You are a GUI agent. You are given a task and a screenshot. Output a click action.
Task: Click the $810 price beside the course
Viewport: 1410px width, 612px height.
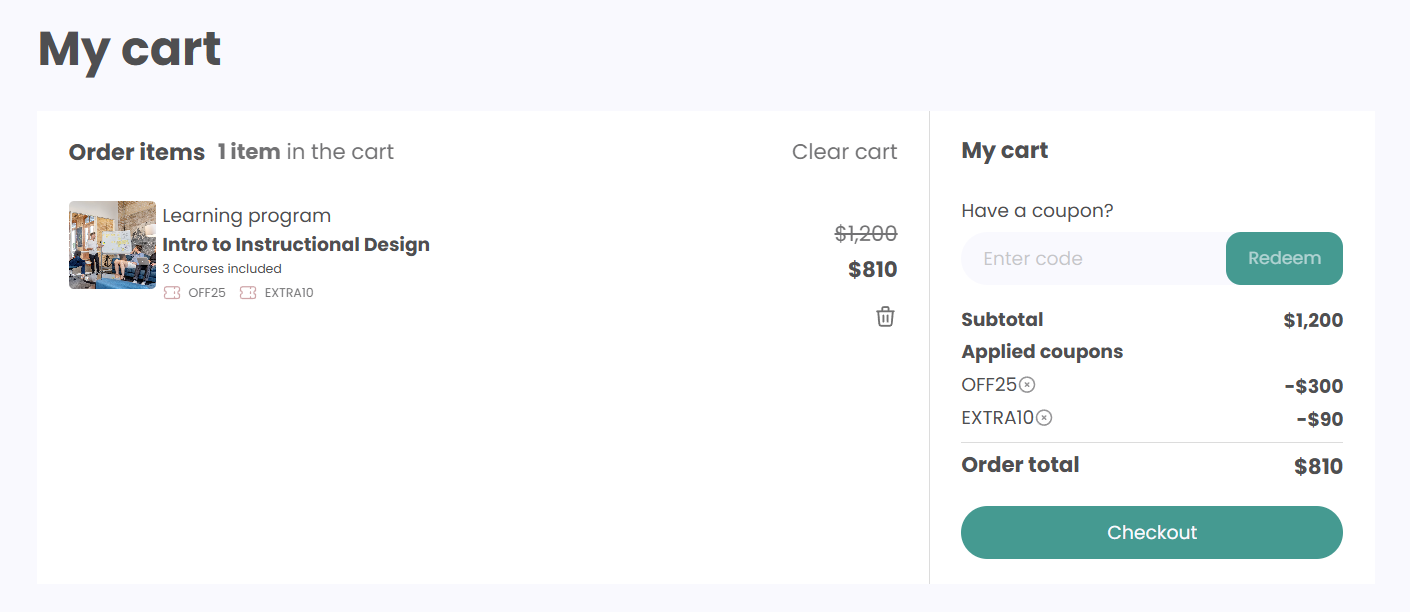(x=872, y=269)
